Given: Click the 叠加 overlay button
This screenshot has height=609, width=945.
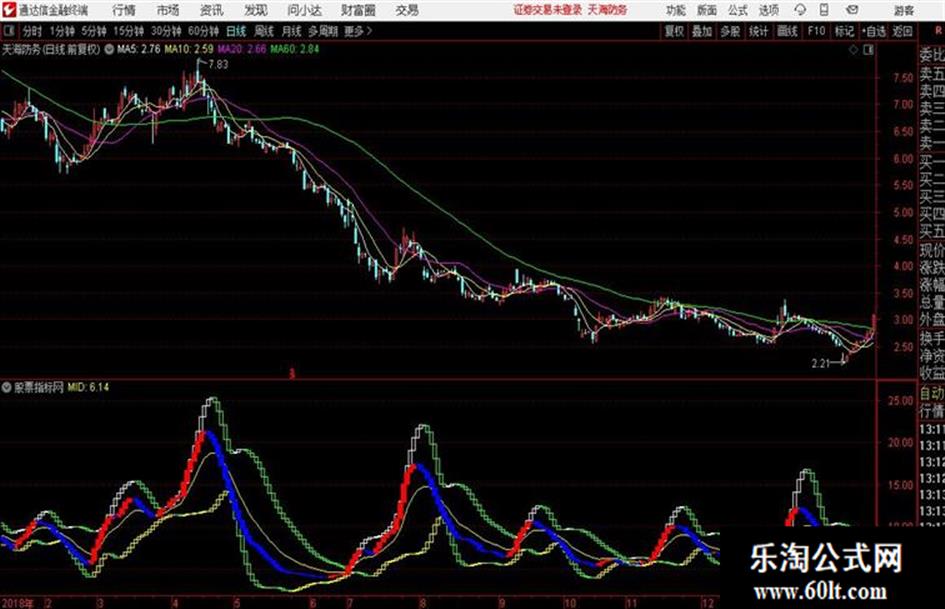Looking at the screenshot, I should point(702,31).
